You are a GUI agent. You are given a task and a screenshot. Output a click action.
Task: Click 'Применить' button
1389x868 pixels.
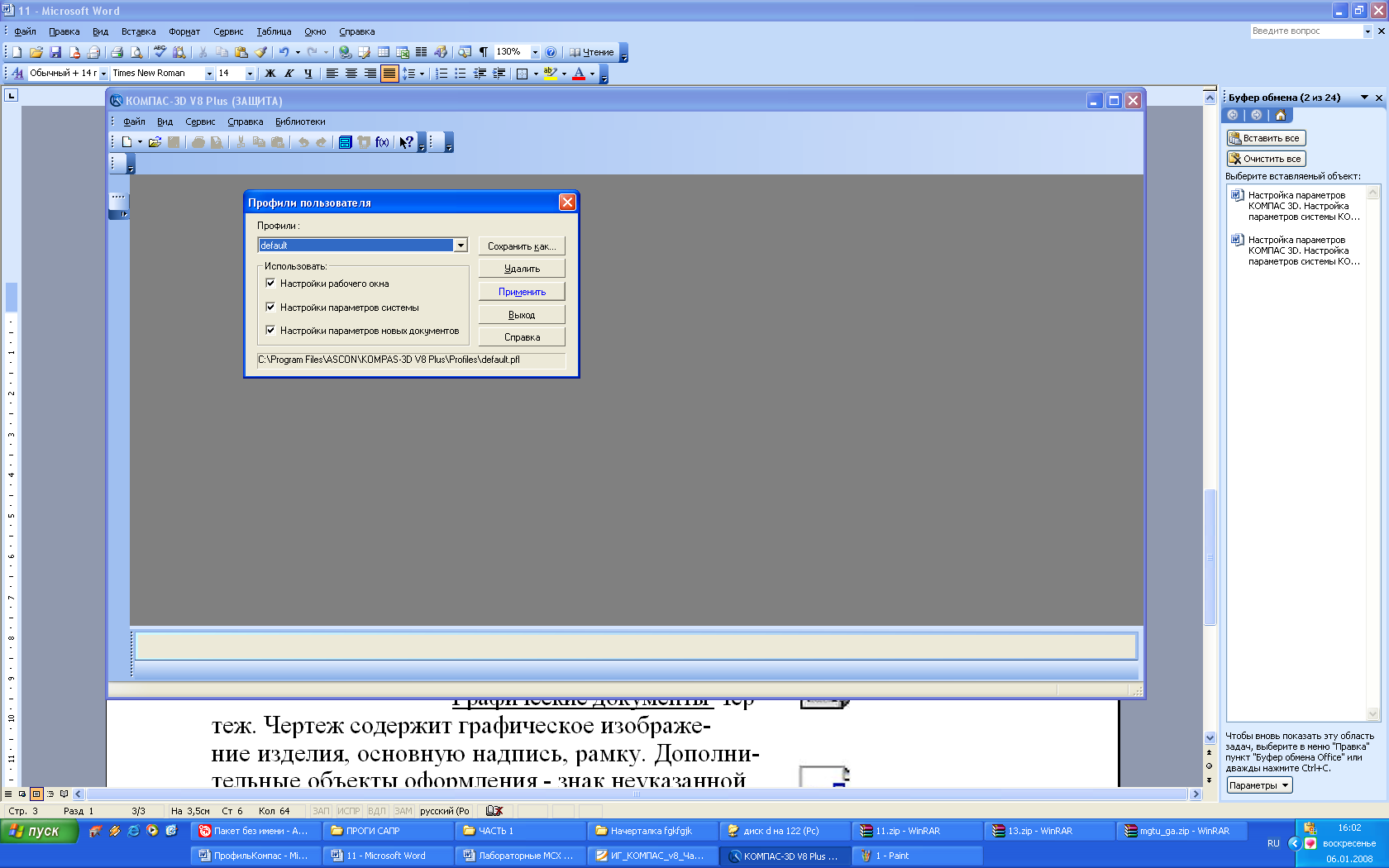coord(522,292)
